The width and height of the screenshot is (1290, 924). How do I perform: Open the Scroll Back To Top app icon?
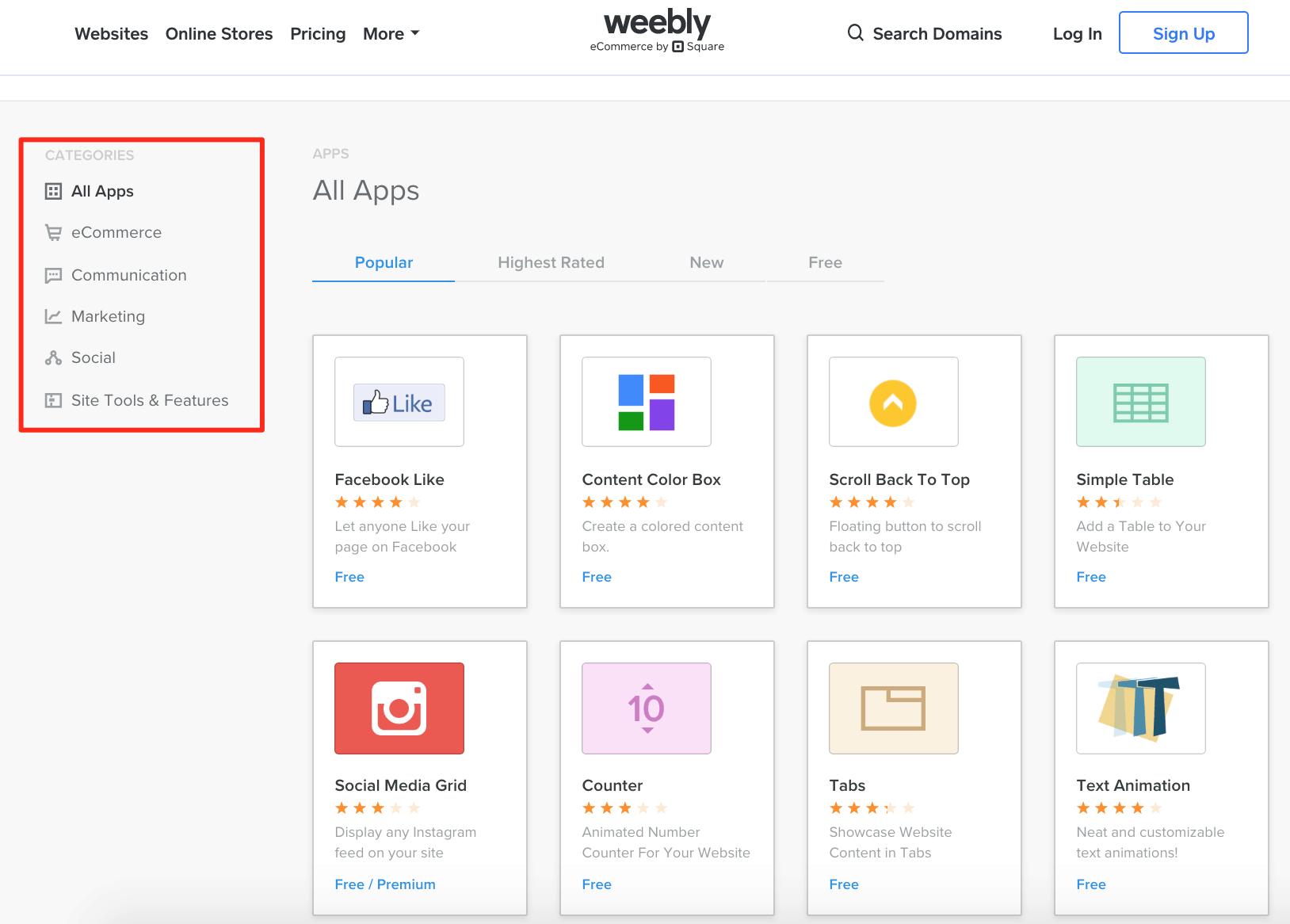[x=894, y=402]
